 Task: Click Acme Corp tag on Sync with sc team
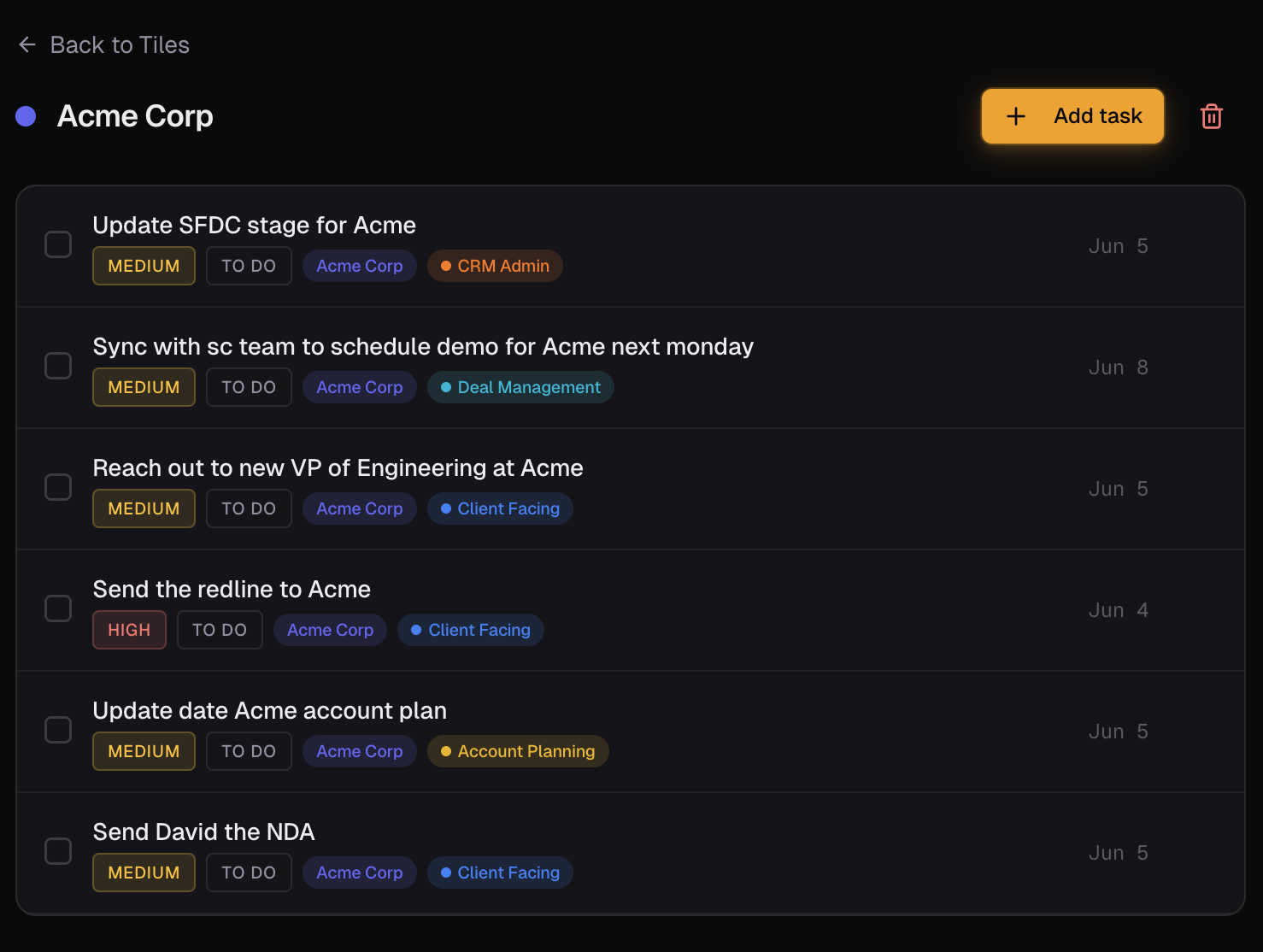coord(360,387)
